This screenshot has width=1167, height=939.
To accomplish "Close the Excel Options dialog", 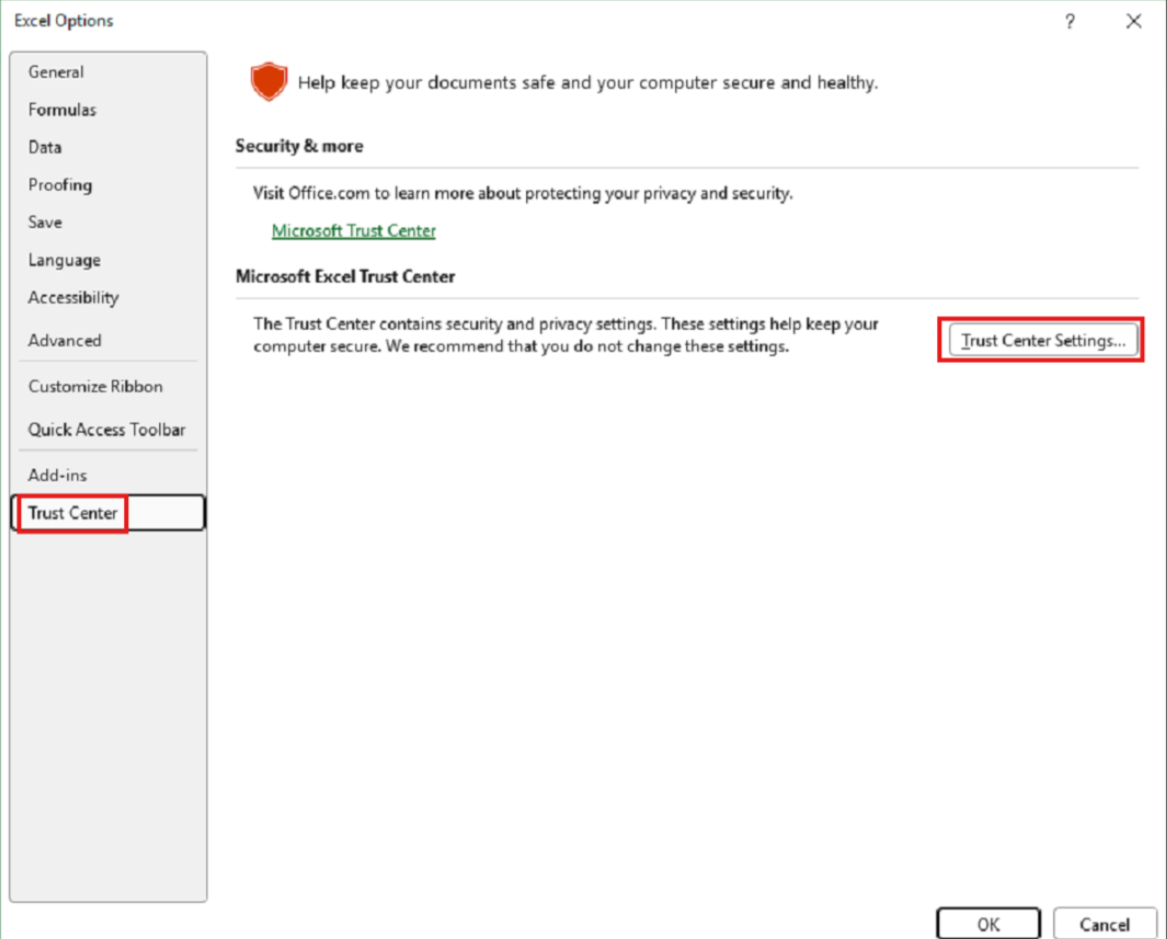I will click(1134, 21).
